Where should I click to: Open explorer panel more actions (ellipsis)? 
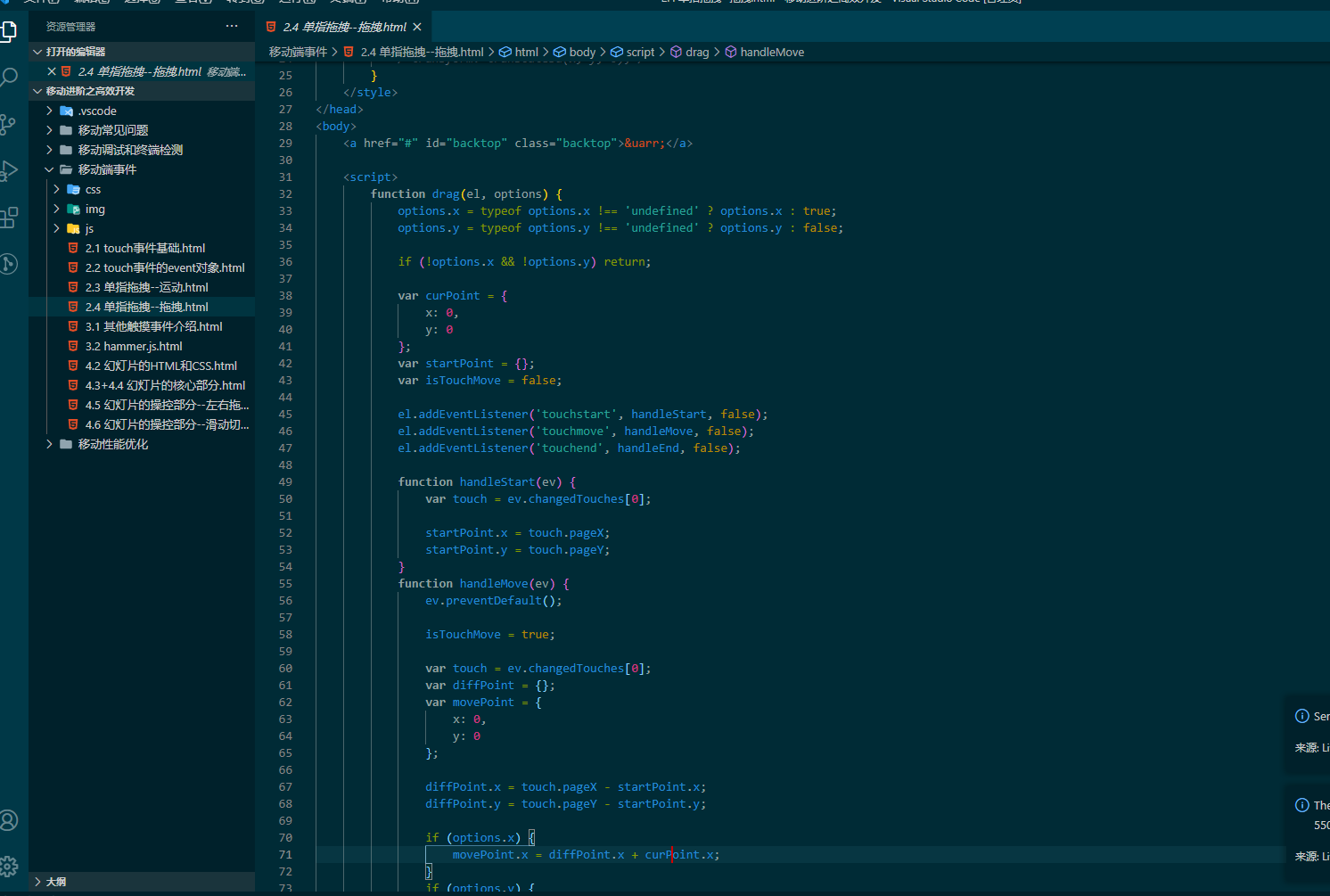232,27
